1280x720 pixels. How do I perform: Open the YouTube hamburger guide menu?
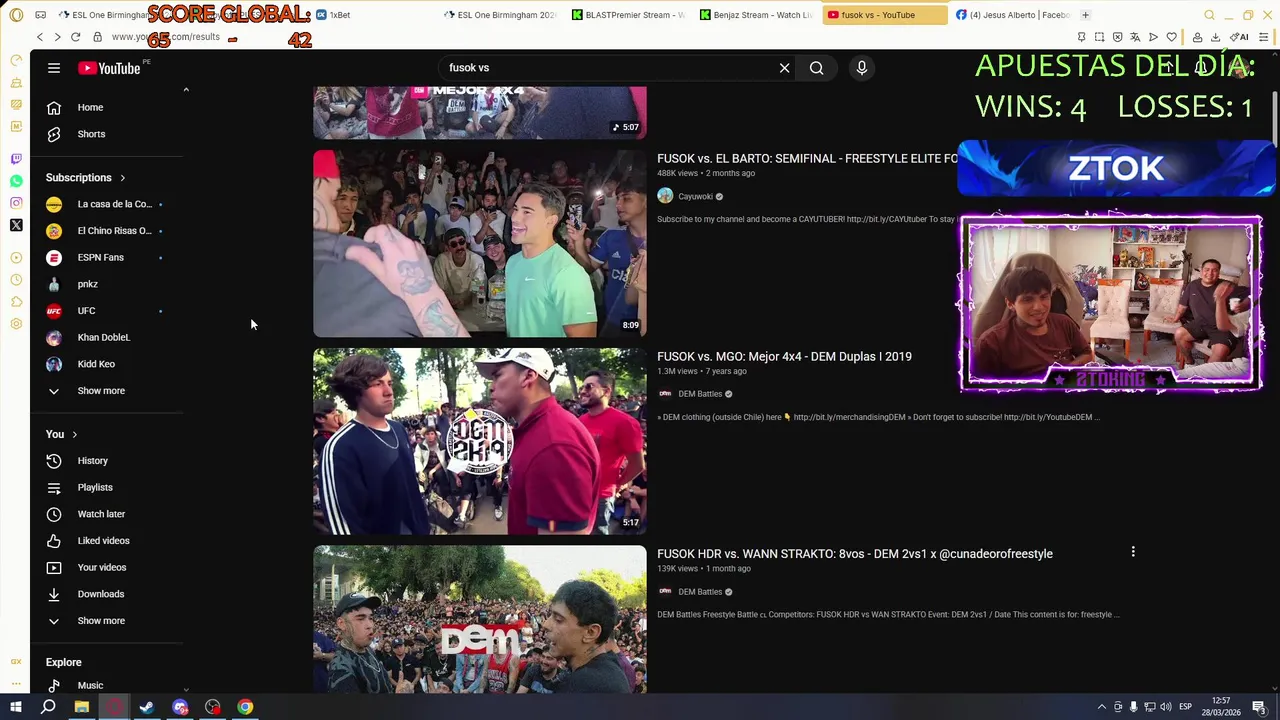click(54, 68)
